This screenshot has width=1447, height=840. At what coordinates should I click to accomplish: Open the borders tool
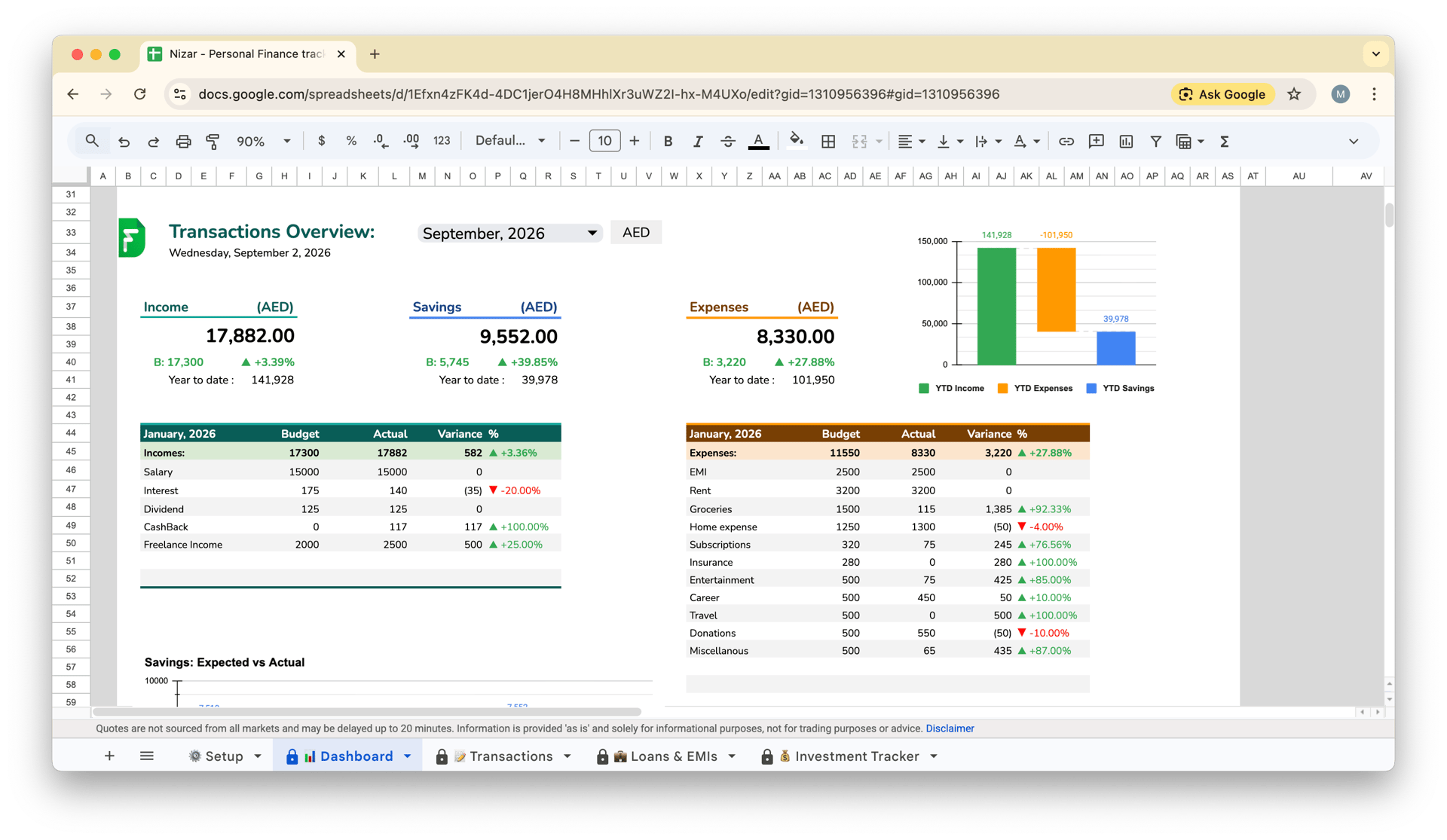coord(828,141)
